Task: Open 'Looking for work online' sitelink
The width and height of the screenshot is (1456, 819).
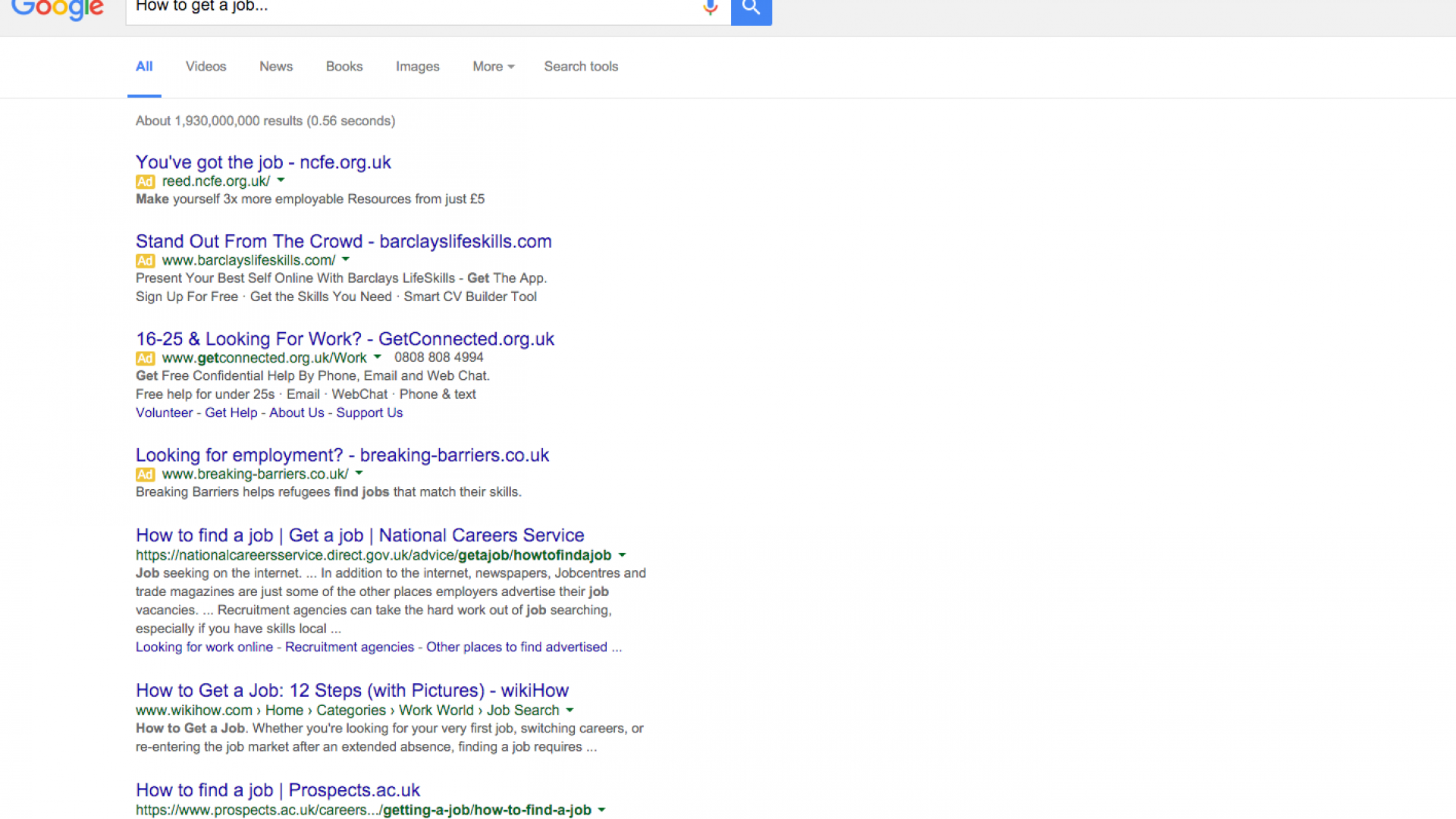Action: pos(205,647)
